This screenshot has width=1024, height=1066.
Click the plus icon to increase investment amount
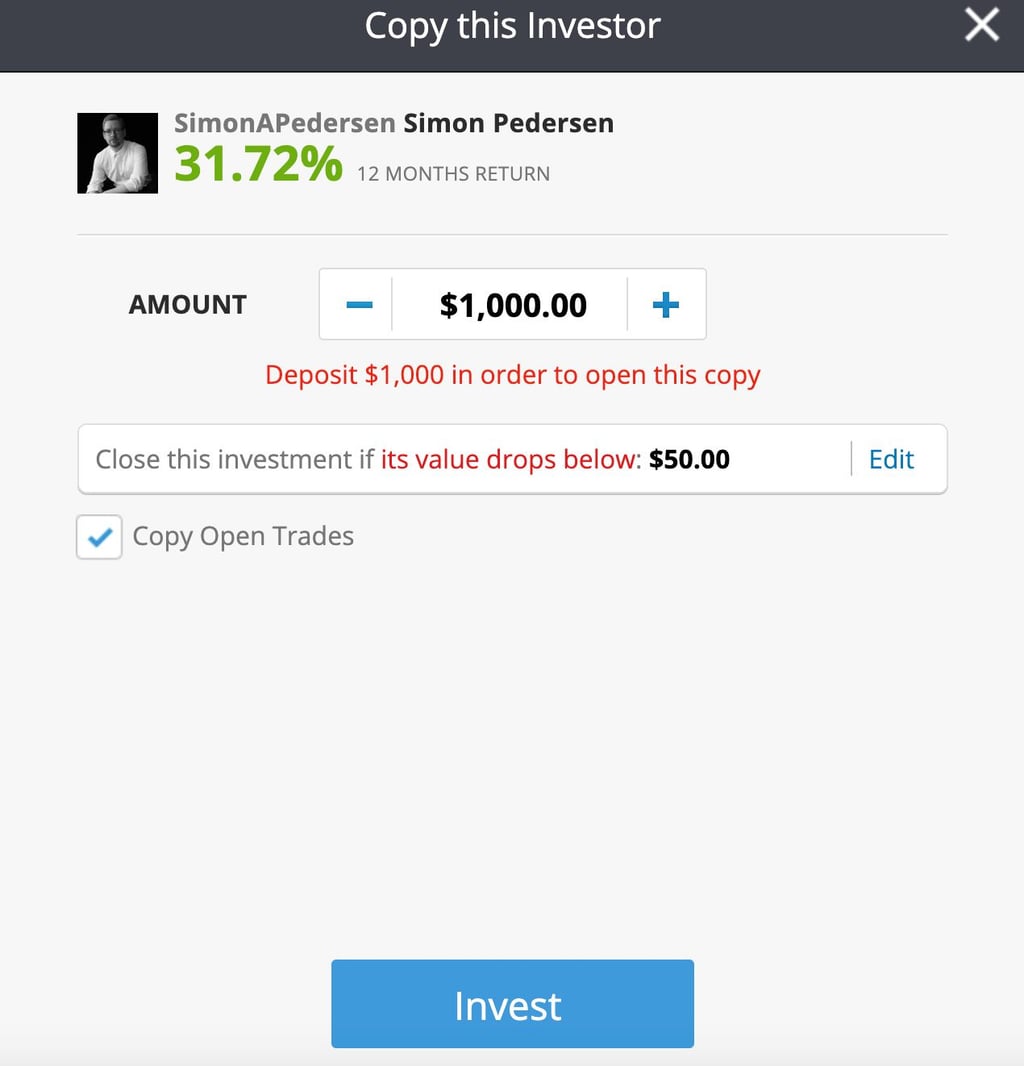[x=666, y=304]
